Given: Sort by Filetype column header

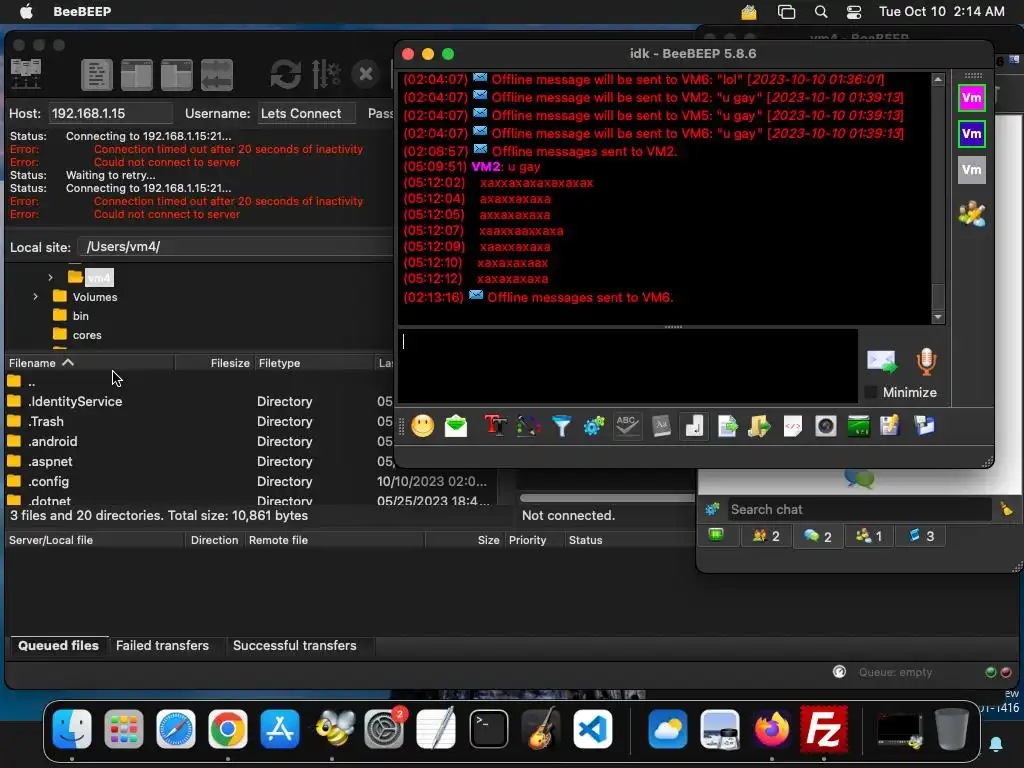Looking at the screenshot, I should (x=313, y=363).
